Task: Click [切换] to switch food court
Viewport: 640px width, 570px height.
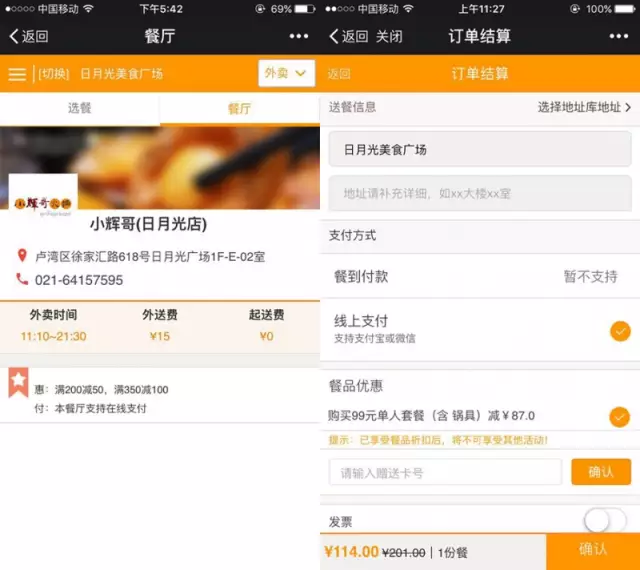Action: [53, 74]
